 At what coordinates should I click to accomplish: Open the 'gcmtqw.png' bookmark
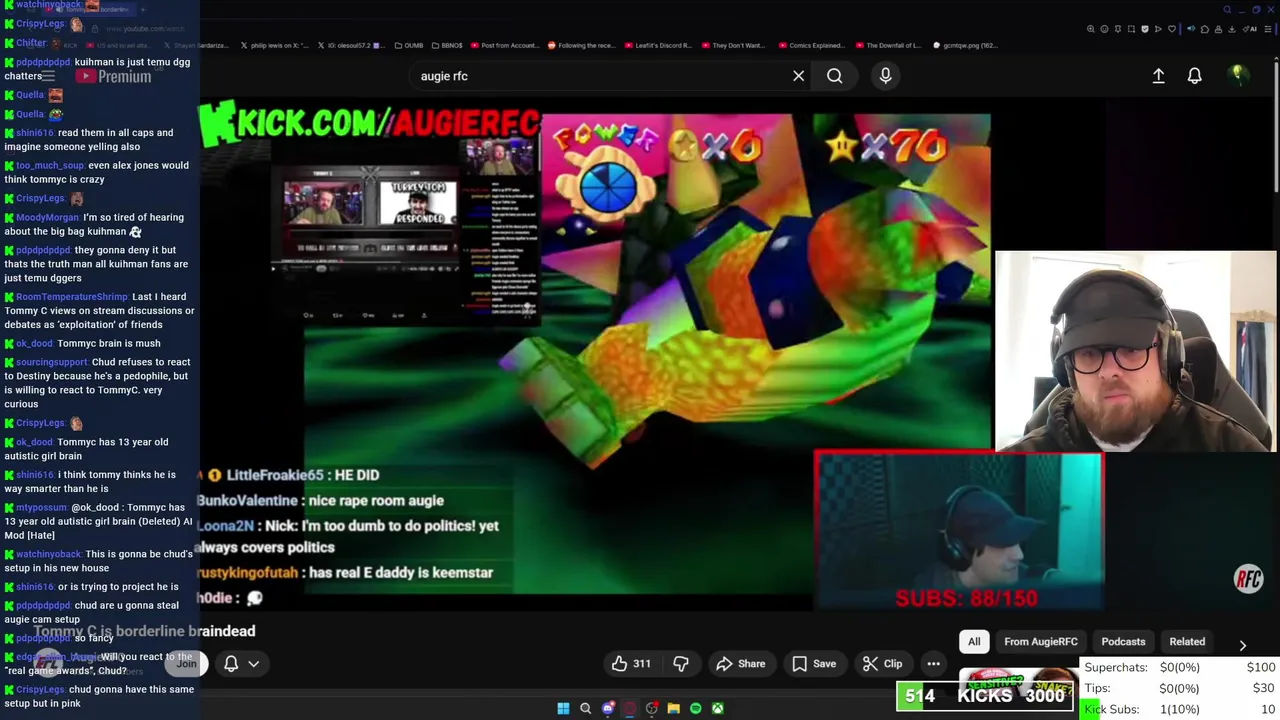pos(965,45)
